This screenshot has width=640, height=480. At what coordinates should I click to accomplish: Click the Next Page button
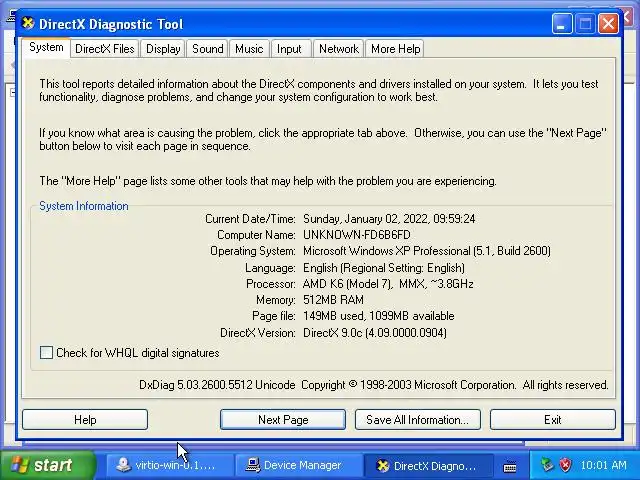click(x=283, y=420)
